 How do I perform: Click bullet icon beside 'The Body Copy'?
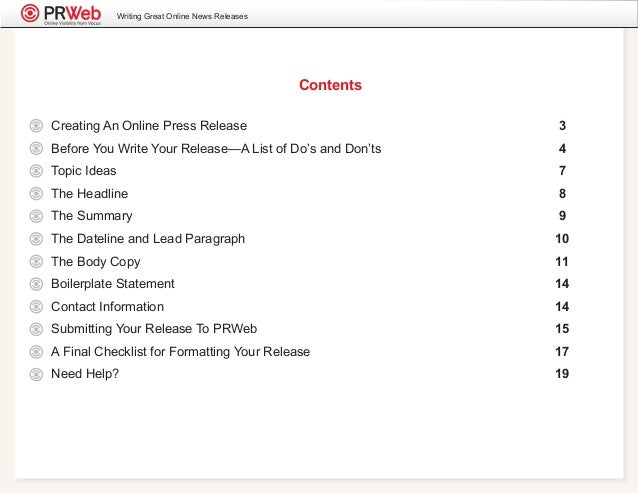click(36, 261)
